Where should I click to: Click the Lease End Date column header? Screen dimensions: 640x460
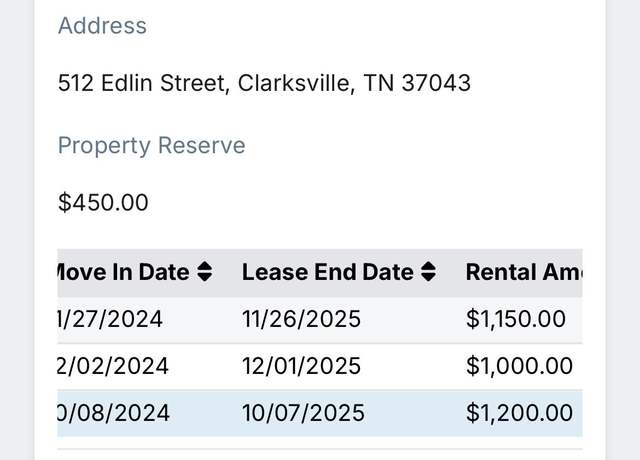point(339,272)
